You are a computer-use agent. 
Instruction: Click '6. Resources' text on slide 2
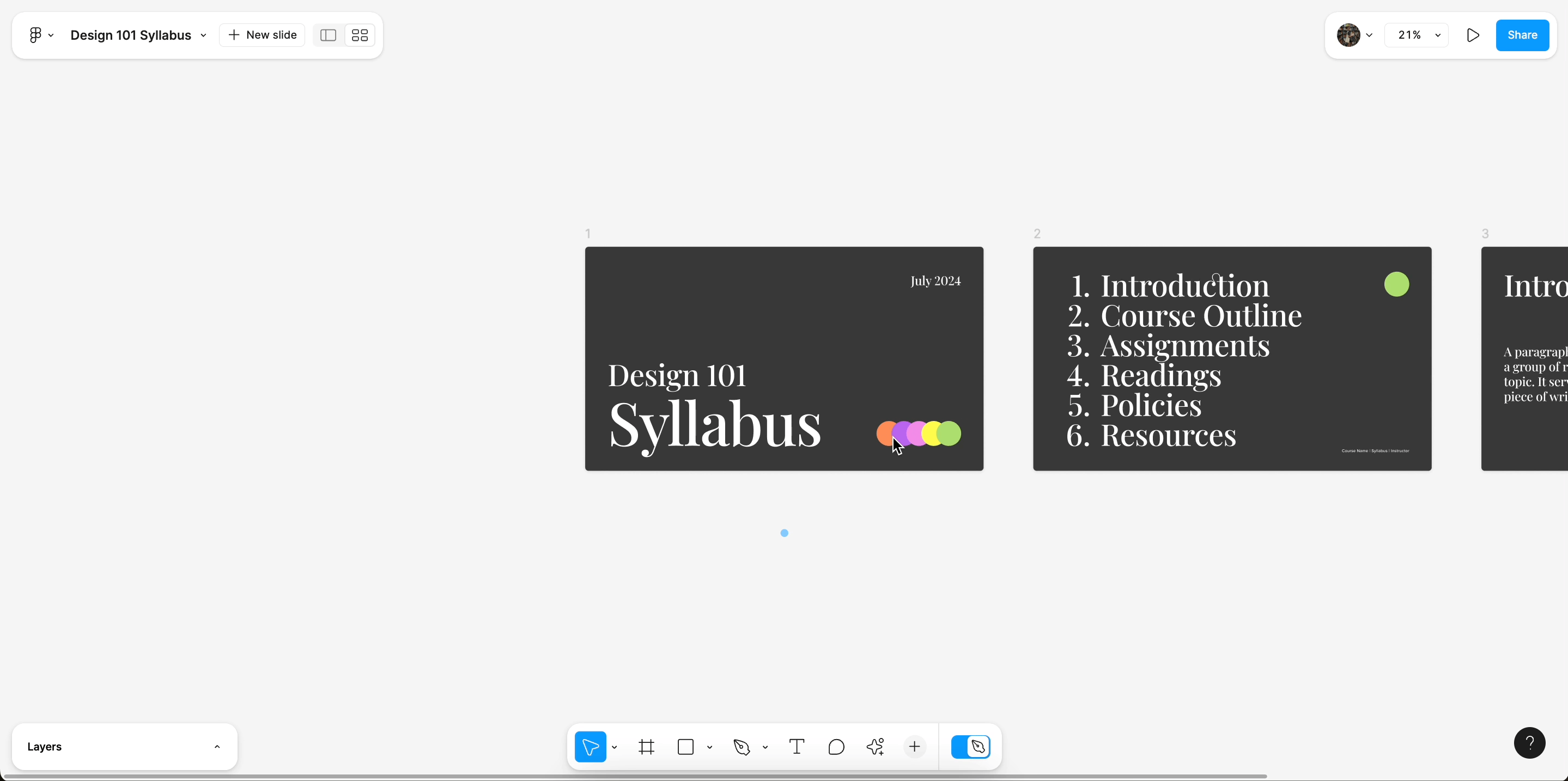pos(1151,435)
